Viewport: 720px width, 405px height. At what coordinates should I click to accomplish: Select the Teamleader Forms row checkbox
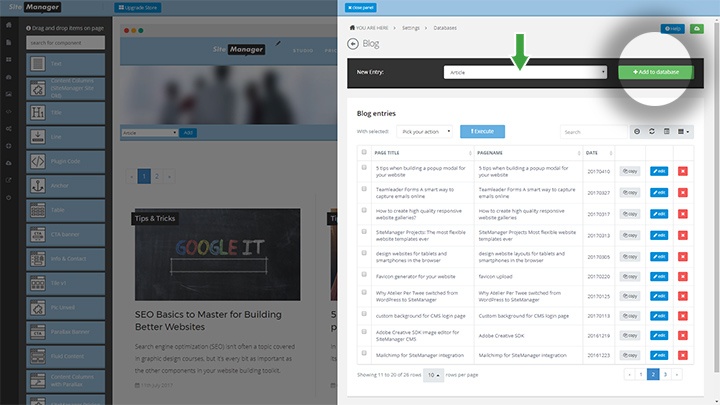364,189
